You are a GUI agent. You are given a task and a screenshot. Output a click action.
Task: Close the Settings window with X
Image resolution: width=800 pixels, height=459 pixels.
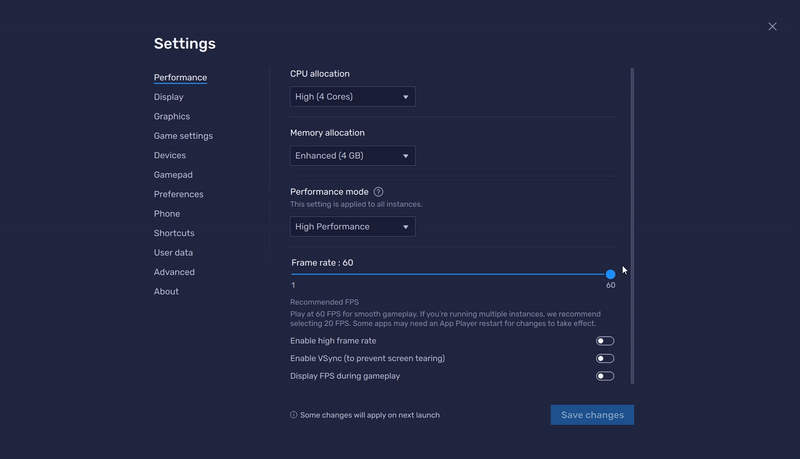772,27
